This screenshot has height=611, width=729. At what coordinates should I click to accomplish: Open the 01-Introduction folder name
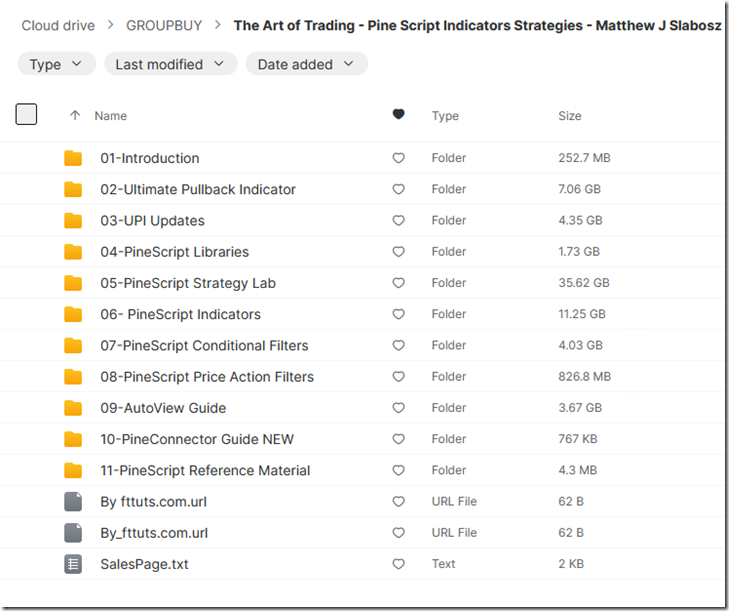click(150, 158)
